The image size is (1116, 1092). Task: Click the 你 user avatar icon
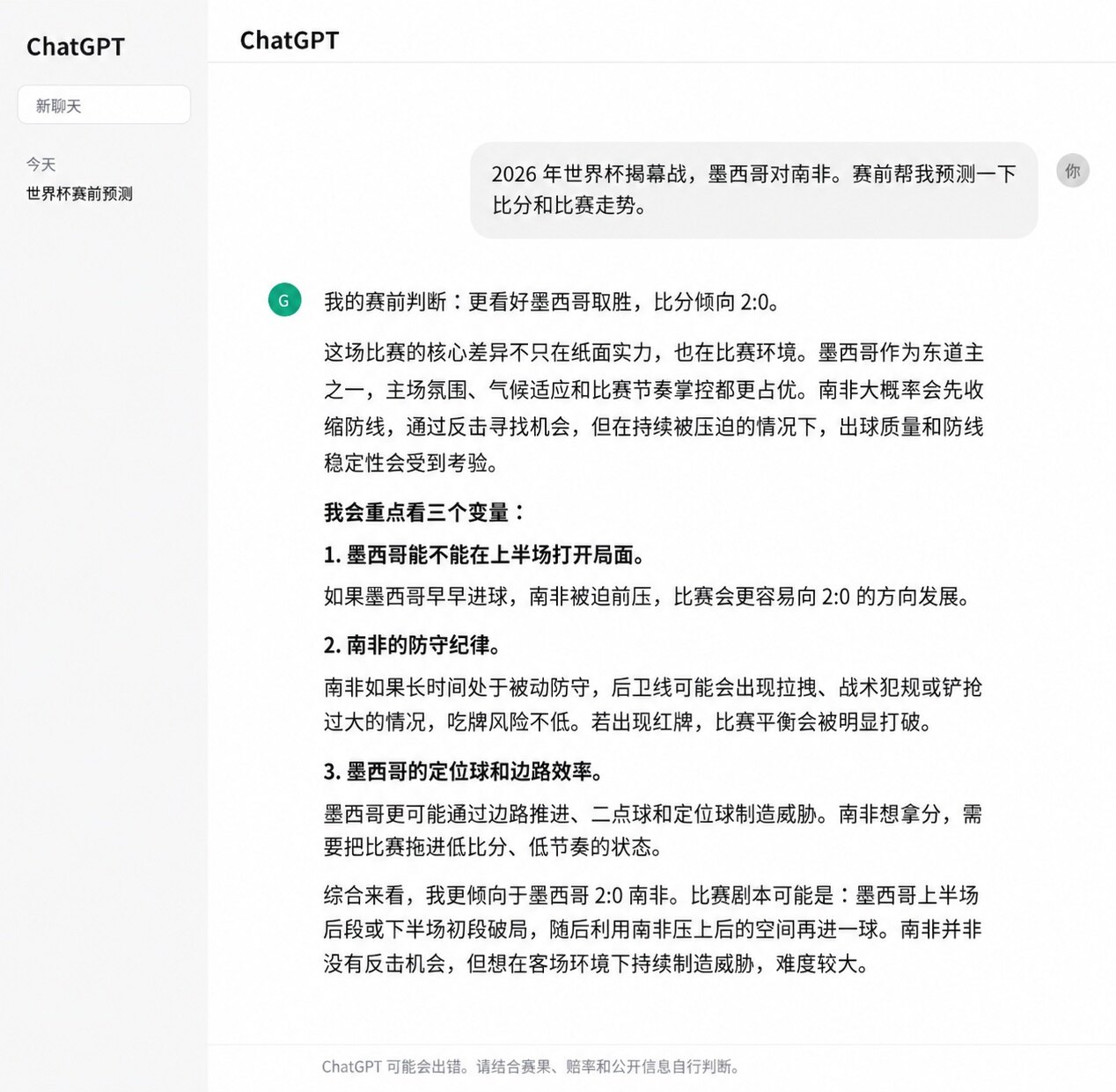pyautogui.click(x=1072, y=171)
